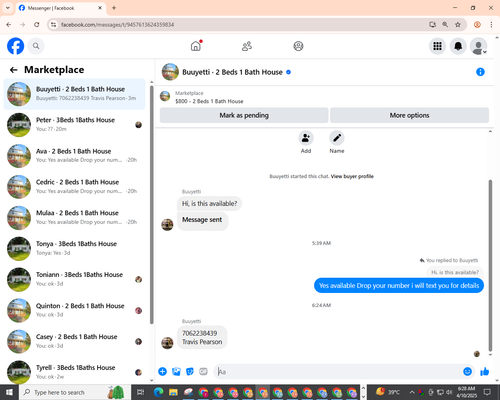
Task: Open Buuyetti - 2 Beds 1 Bath House chat
Action: point(74,94)
